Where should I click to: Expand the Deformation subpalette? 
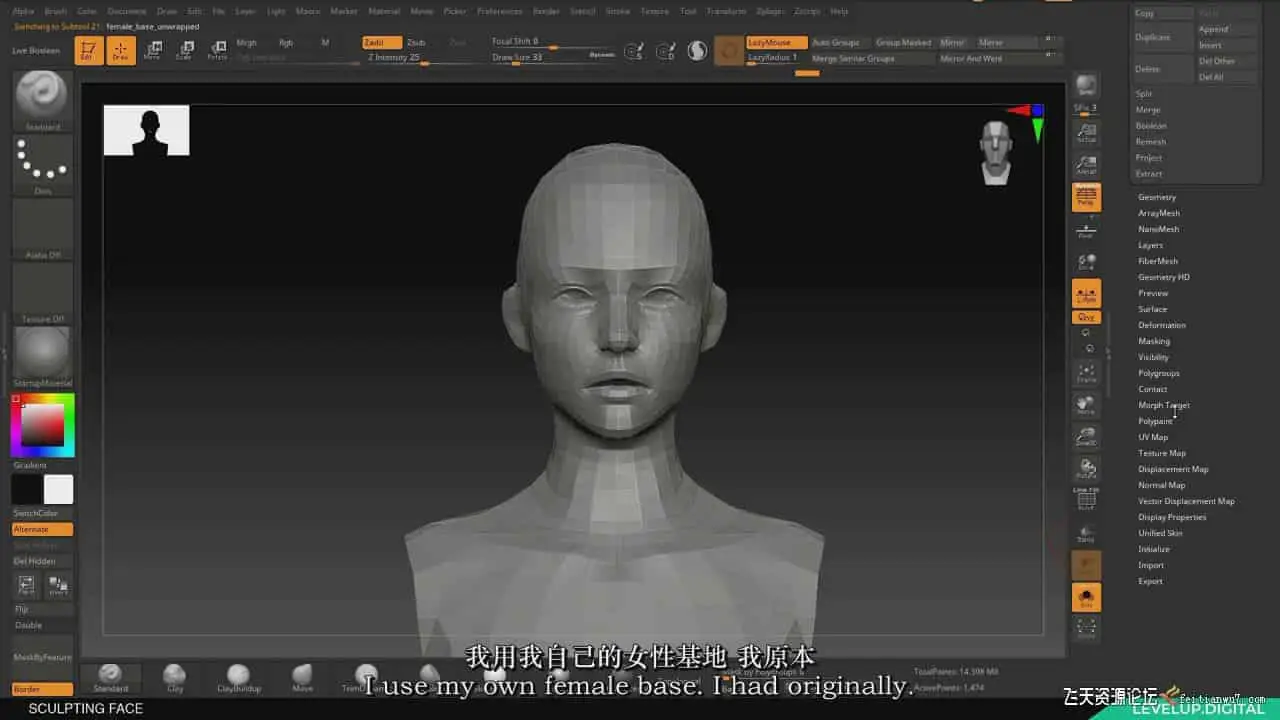tap(1162, 325)
